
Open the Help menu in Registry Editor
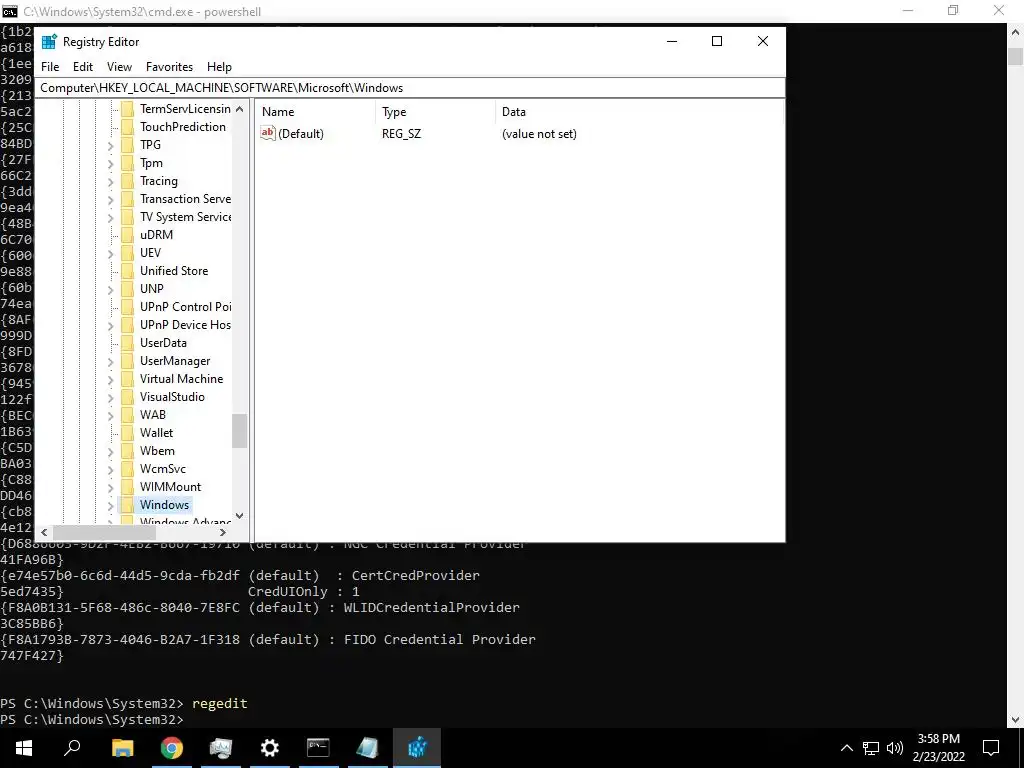coord(219,67)
